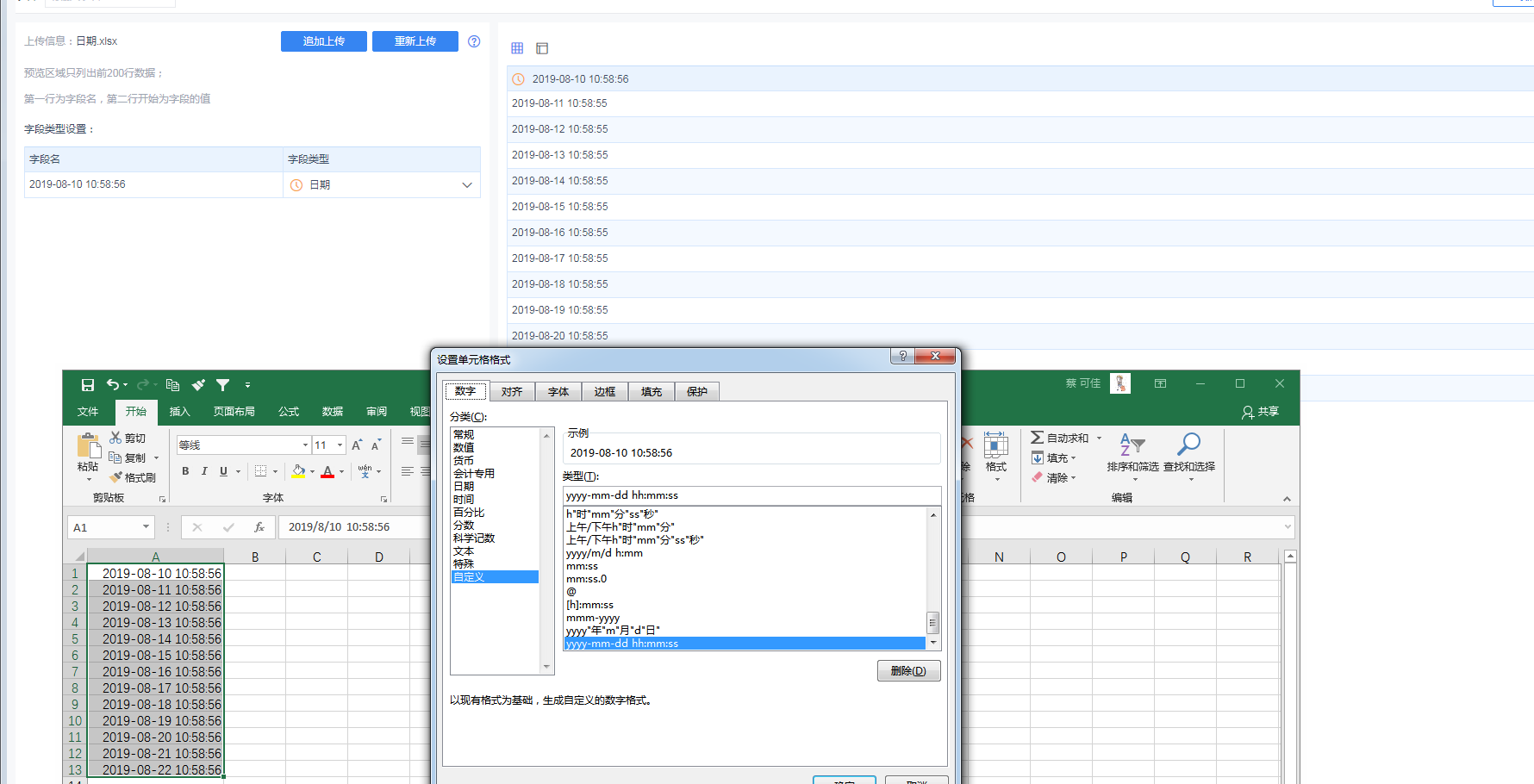Click the 类型 format code input field

(x=751, y=495)
